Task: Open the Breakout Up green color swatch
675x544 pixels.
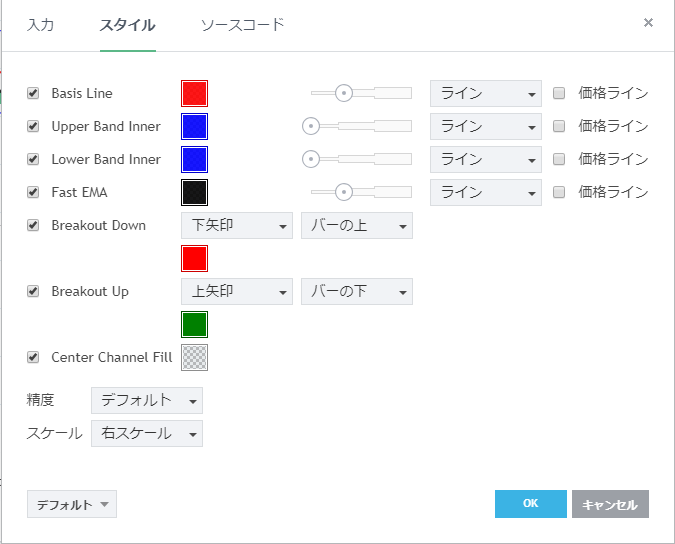Action: (194, 325)
